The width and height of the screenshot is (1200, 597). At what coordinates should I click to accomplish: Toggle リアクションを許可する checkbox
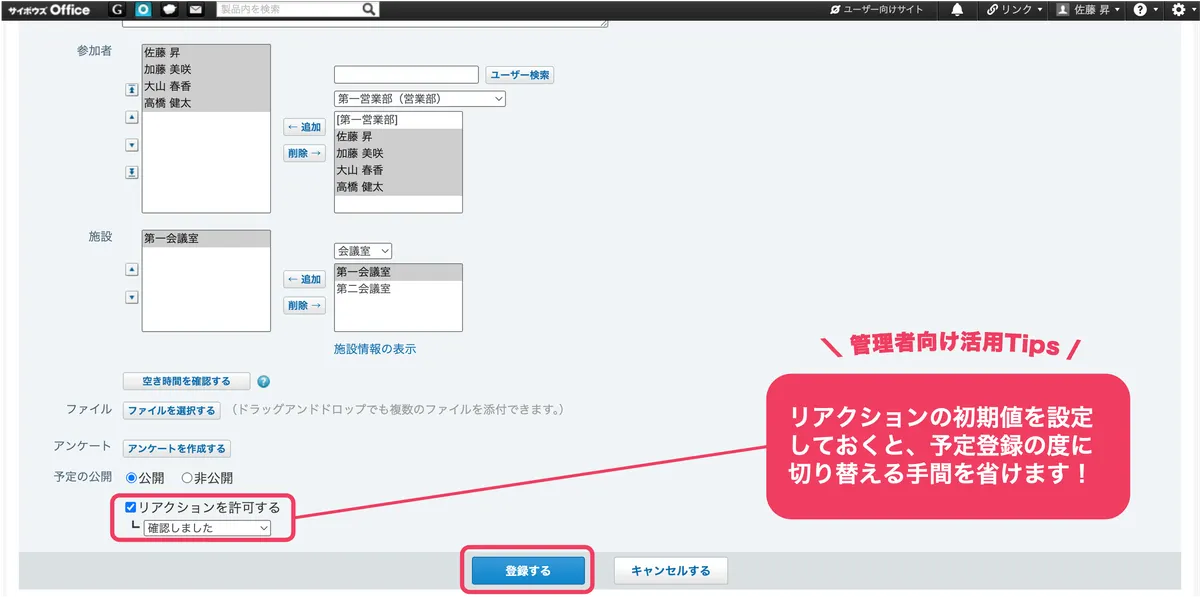[131, 507]
